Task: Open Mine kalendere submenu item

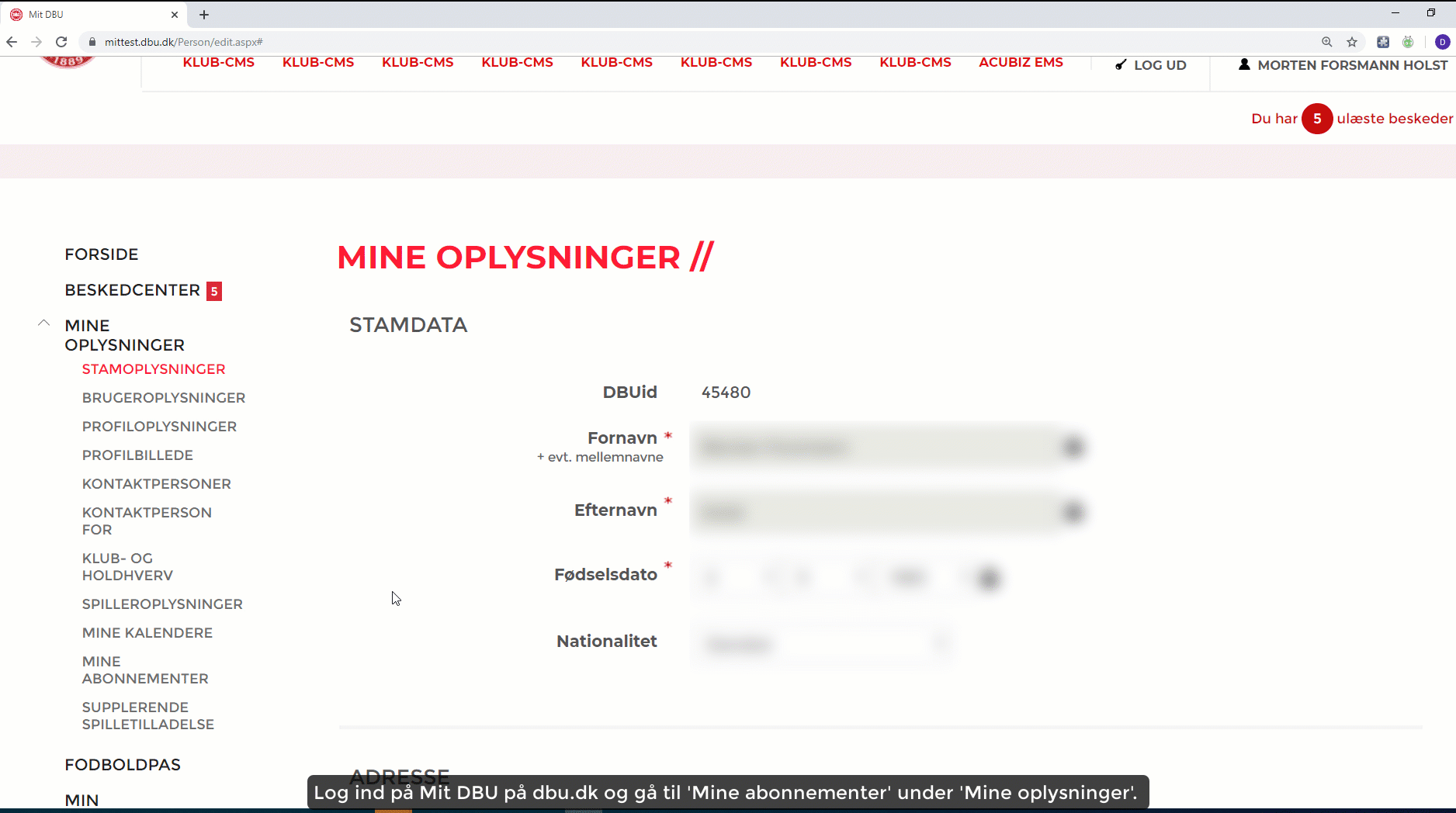Action: click(x=147, y=633)
